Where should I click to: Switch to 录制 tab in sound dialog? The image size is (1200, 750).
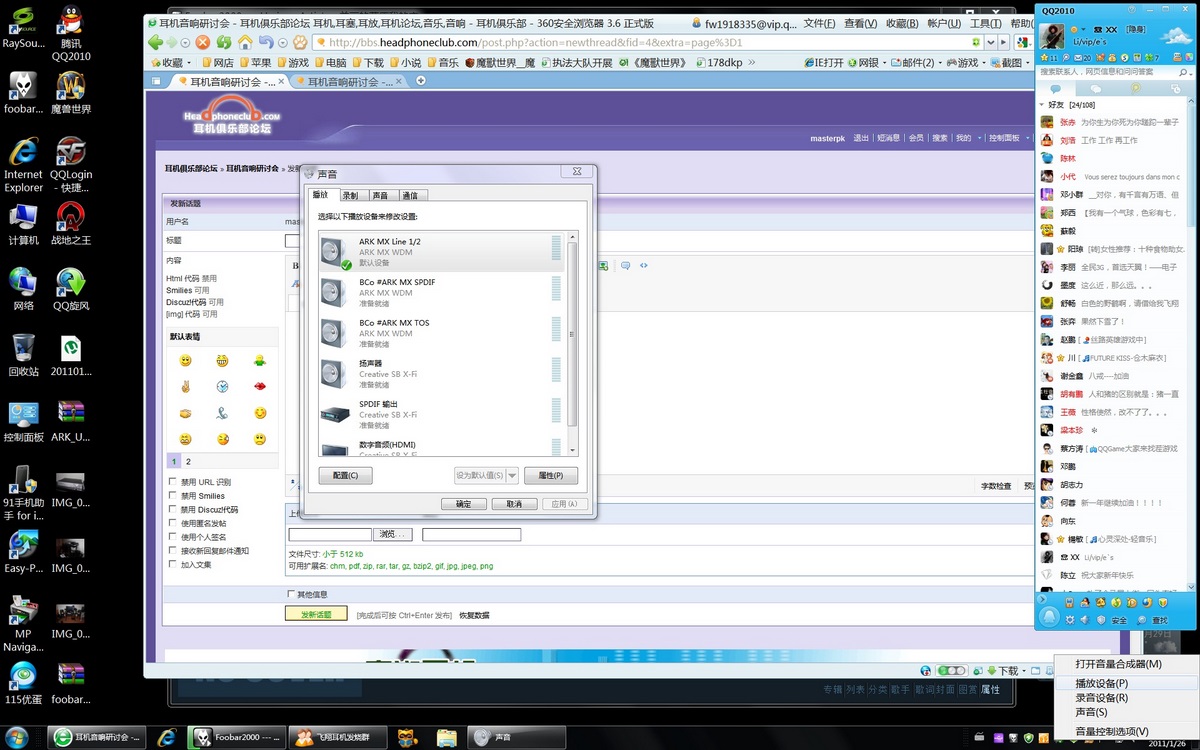click(350, 195)
